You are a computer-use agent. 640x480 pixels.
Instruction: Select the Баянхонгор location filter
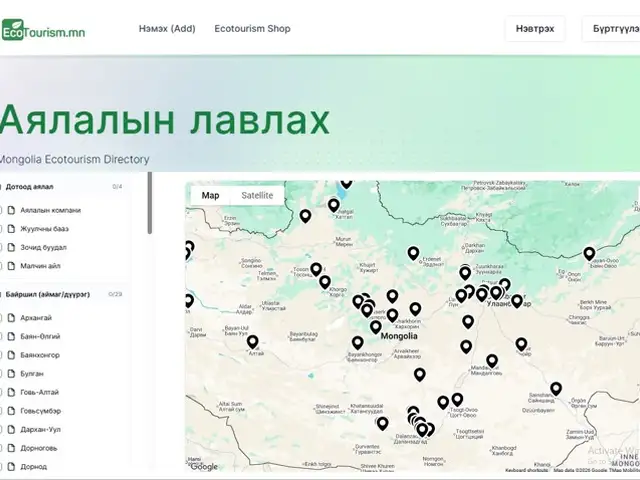[x=40, y=355]
